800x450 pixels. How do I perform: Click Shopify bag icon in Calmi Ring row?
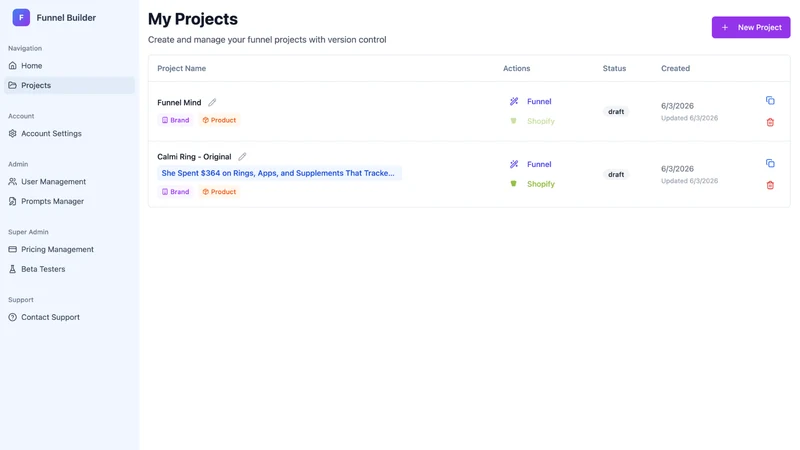tap(513, 184)
